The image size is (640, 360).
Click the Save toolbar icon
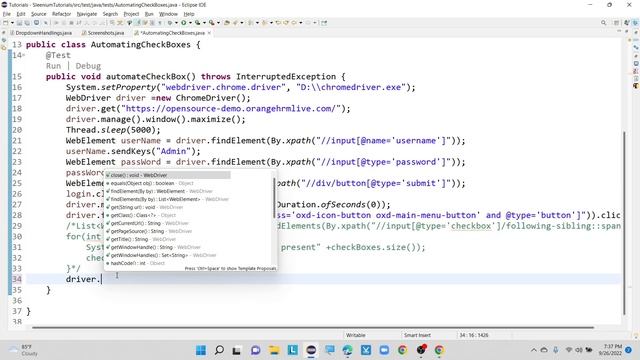pyautogui.click(x=19, y=23)
